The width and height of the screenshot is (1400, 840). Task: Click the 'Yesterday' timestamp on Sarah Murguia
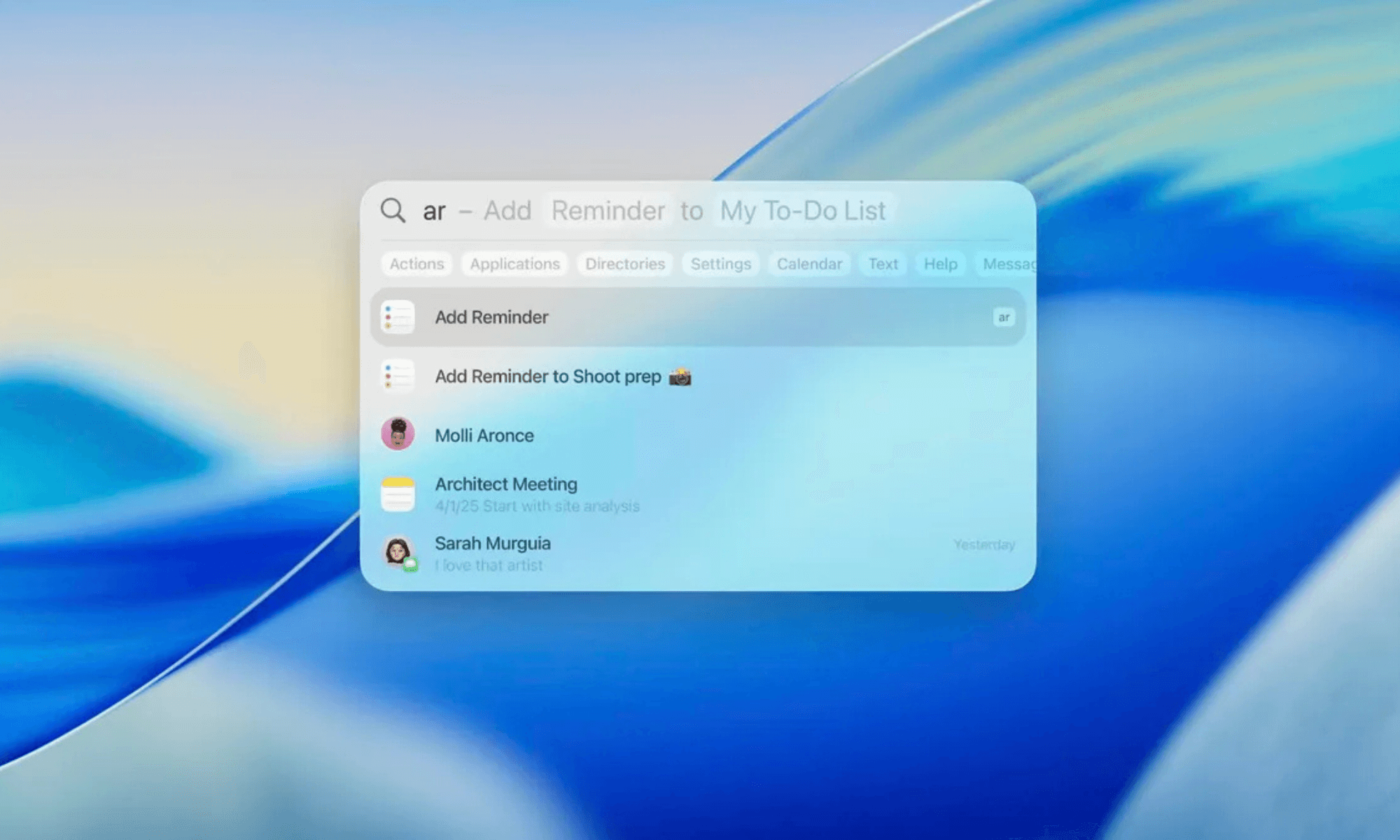[983, 545]
